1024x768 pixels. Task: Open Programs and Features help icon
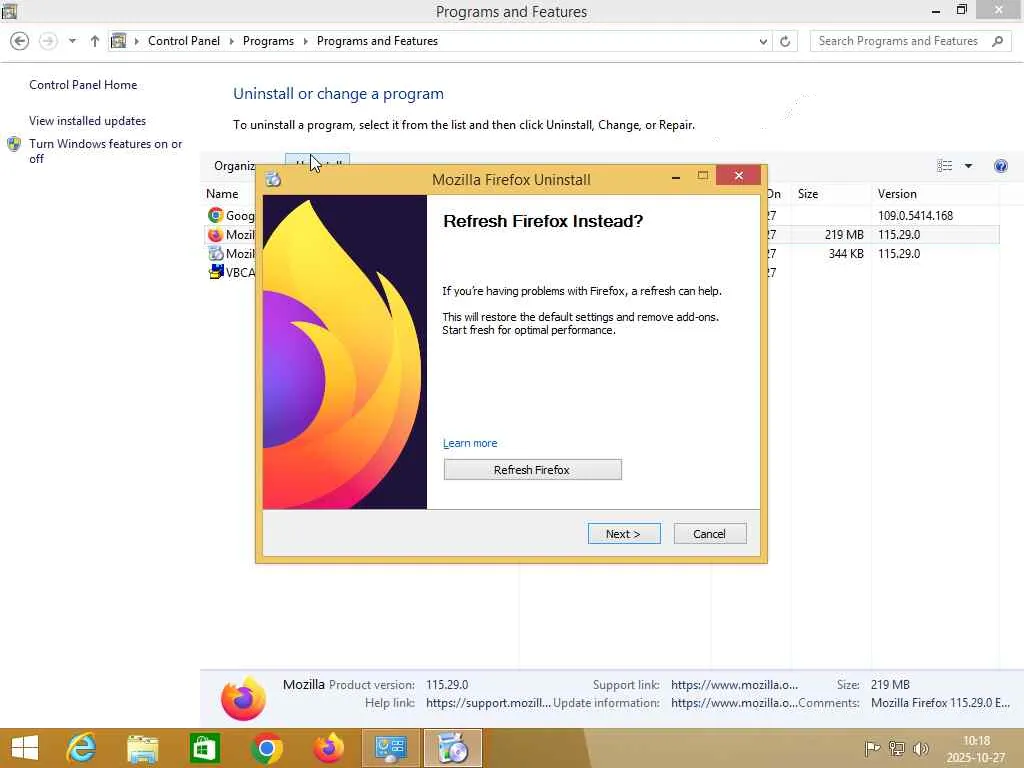[1000, 166]
